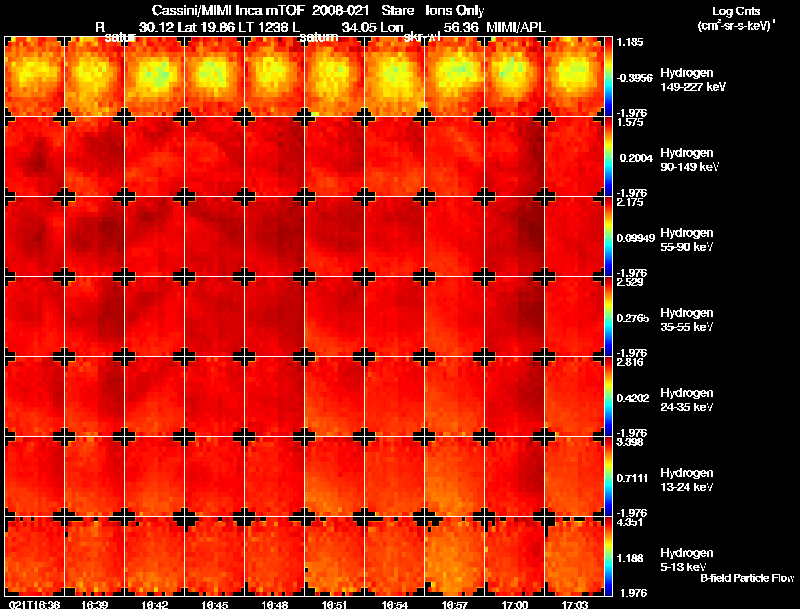Select the 55-90 keV image at 17:00
This screenshot has height=609, width=800.
point(514,237)
